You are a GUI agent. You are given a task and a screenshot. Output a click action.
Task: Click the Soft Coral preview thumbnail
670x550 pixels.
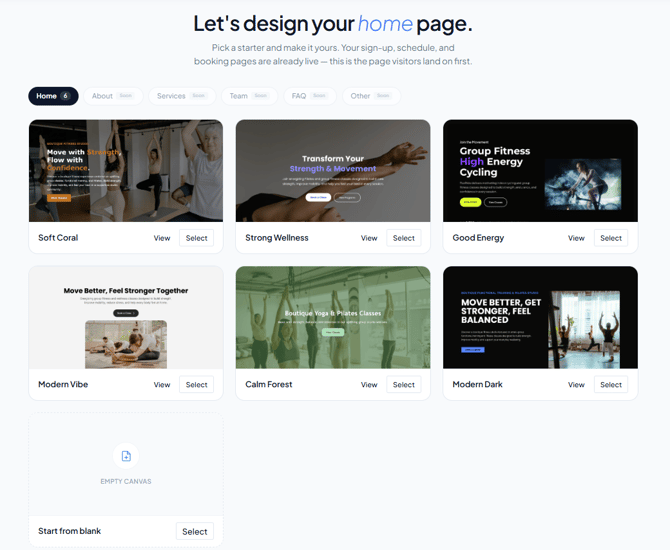point(126,171)
